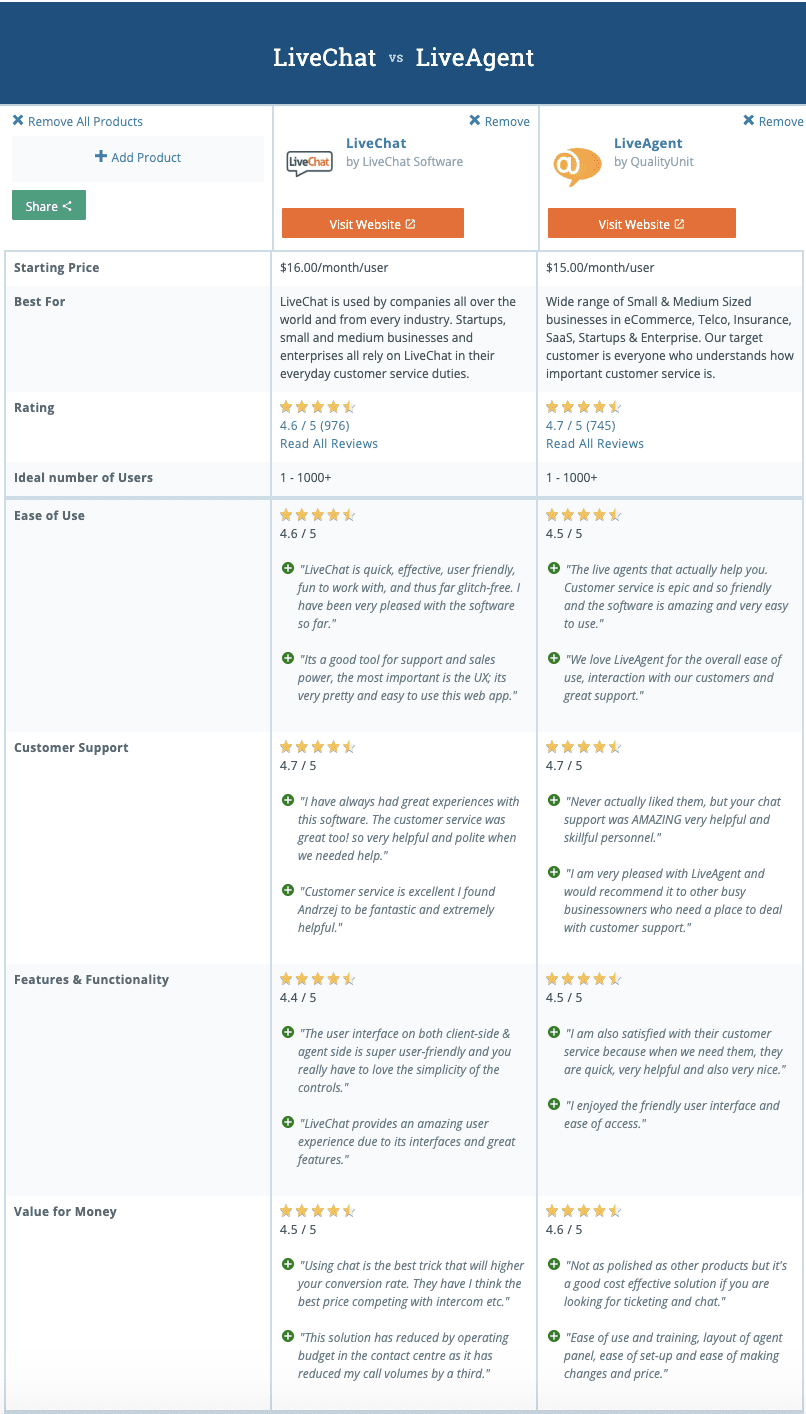Click the X icon on LiveAgent's Remove link

click(x=748, y=120)
